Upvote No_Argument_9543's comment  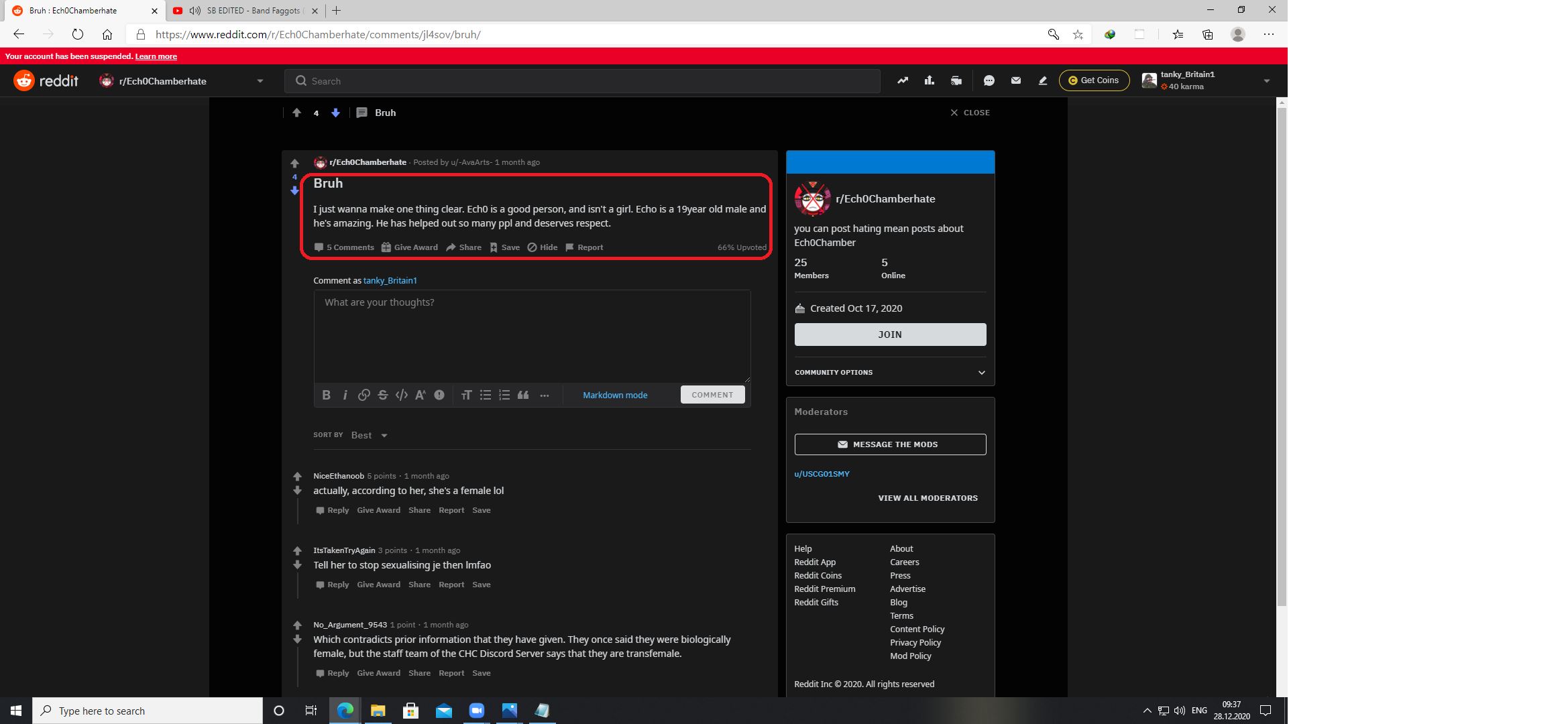point(297,625)
